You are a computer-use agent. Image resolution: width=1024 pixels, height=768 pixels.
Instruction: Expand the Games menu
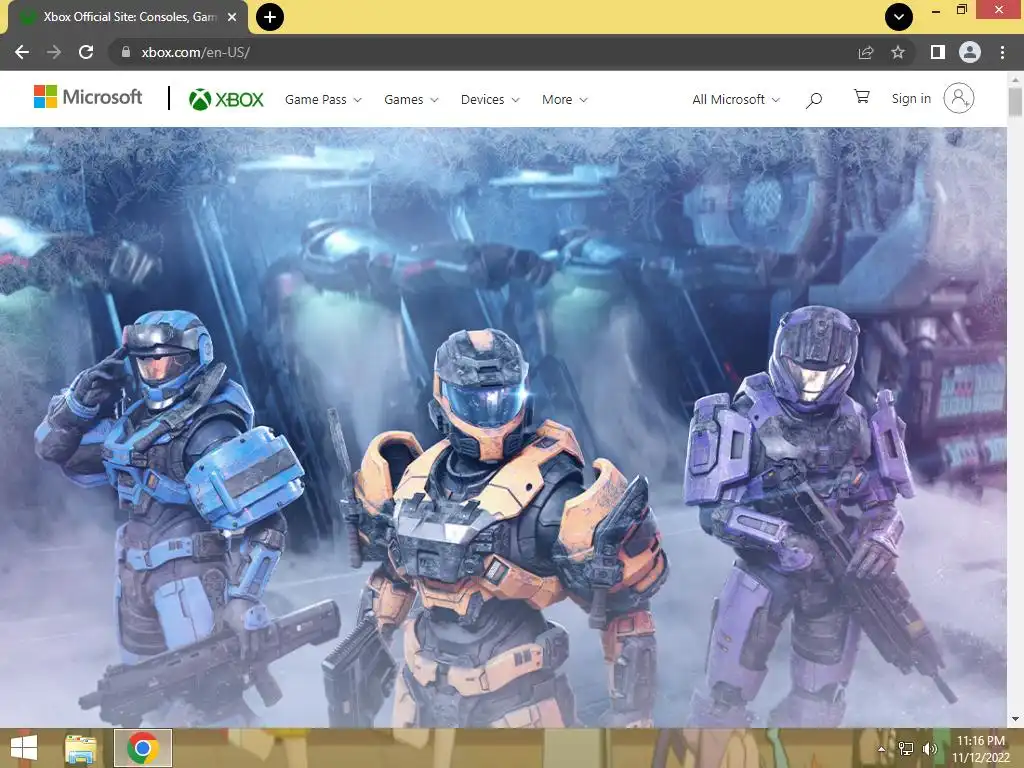(411, 100)
